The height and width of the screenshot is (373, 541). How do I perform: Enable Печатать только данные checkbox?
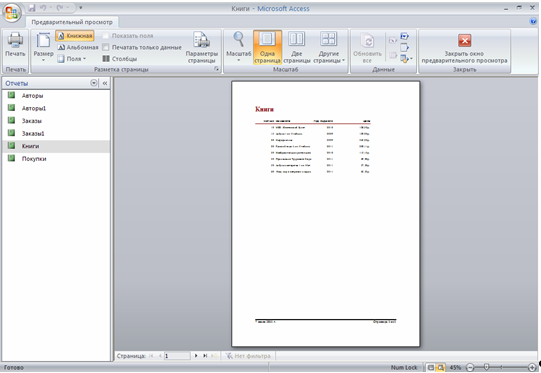click(106, 47)
